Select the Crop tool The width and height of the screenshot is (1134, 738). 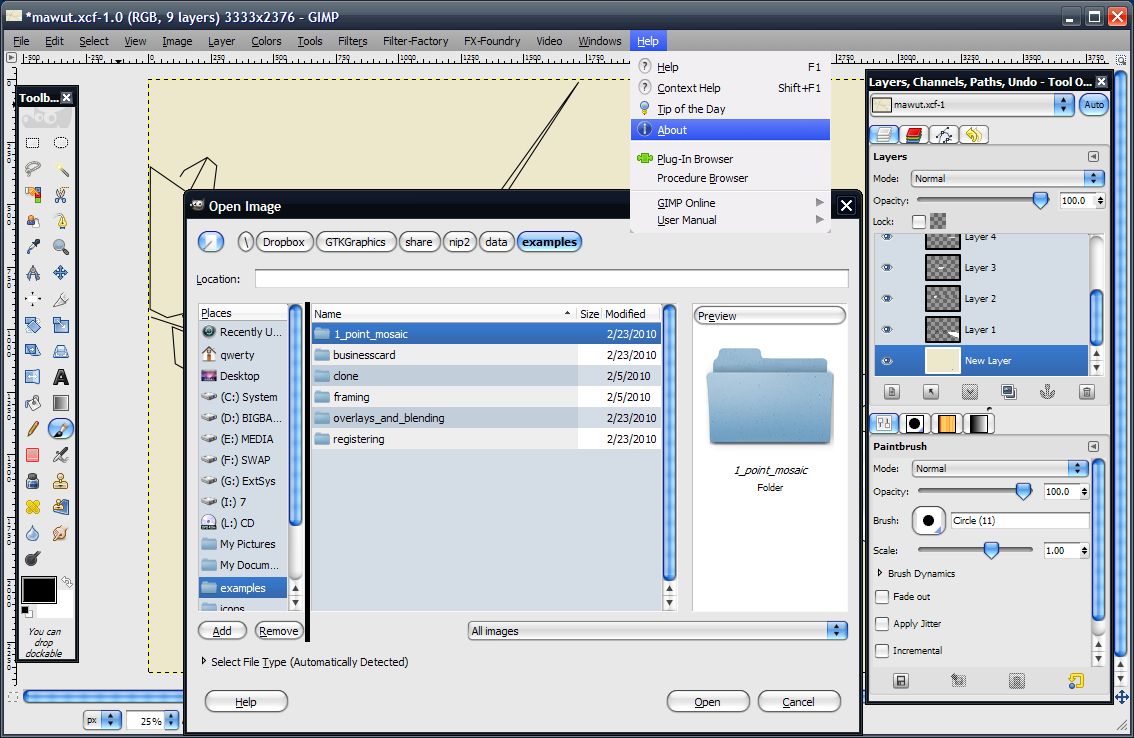pos(61,299)
